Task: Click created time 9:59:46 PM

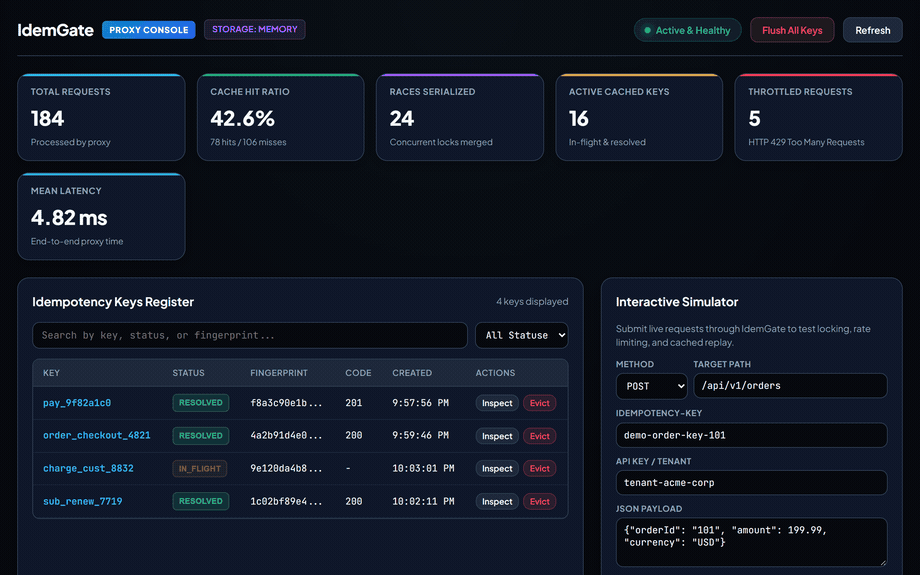Action: tap(421, 435)
